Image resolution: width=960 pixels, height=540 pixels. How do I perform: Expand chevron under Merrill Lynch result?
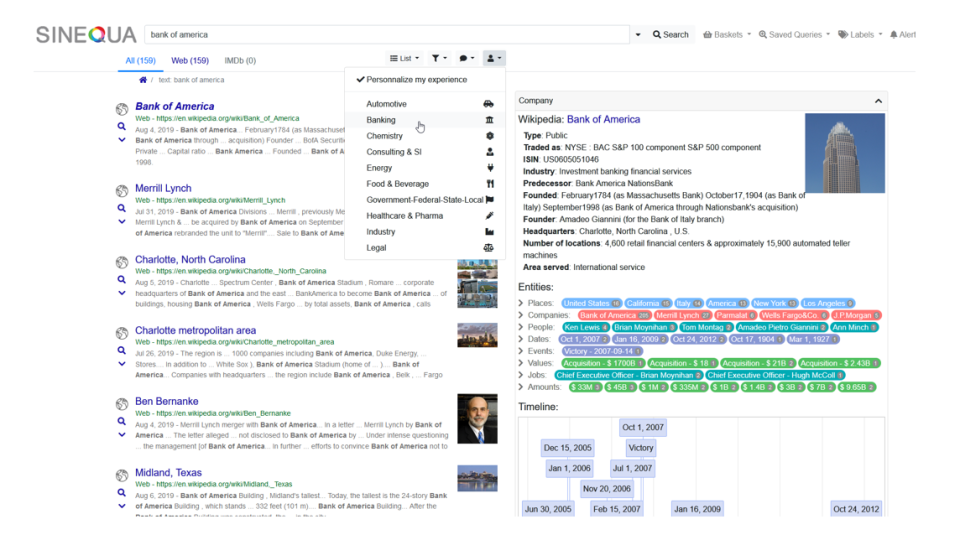[122, 222]
